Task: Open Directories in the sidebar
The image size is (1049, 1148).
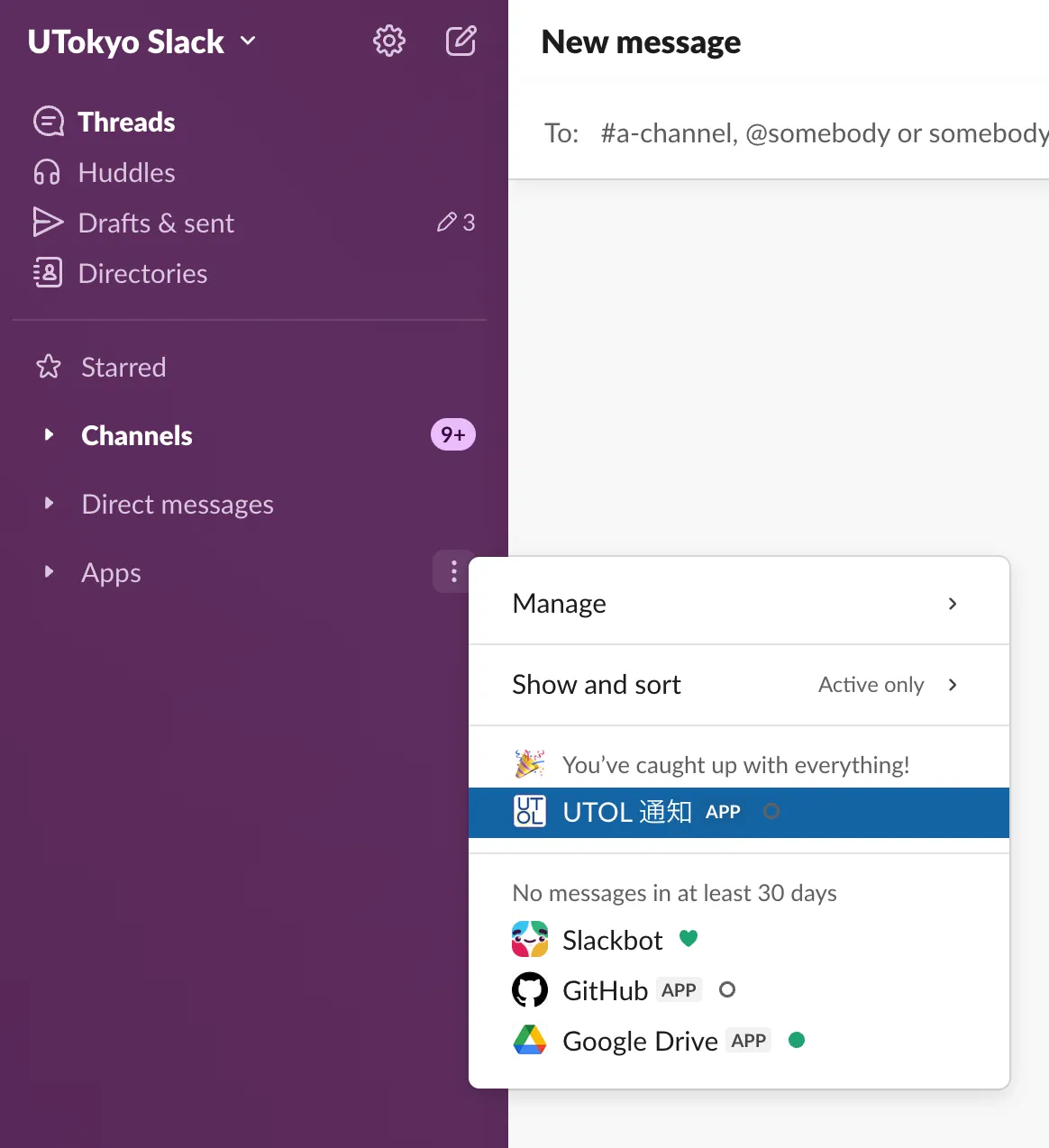Action: [142, 273]
